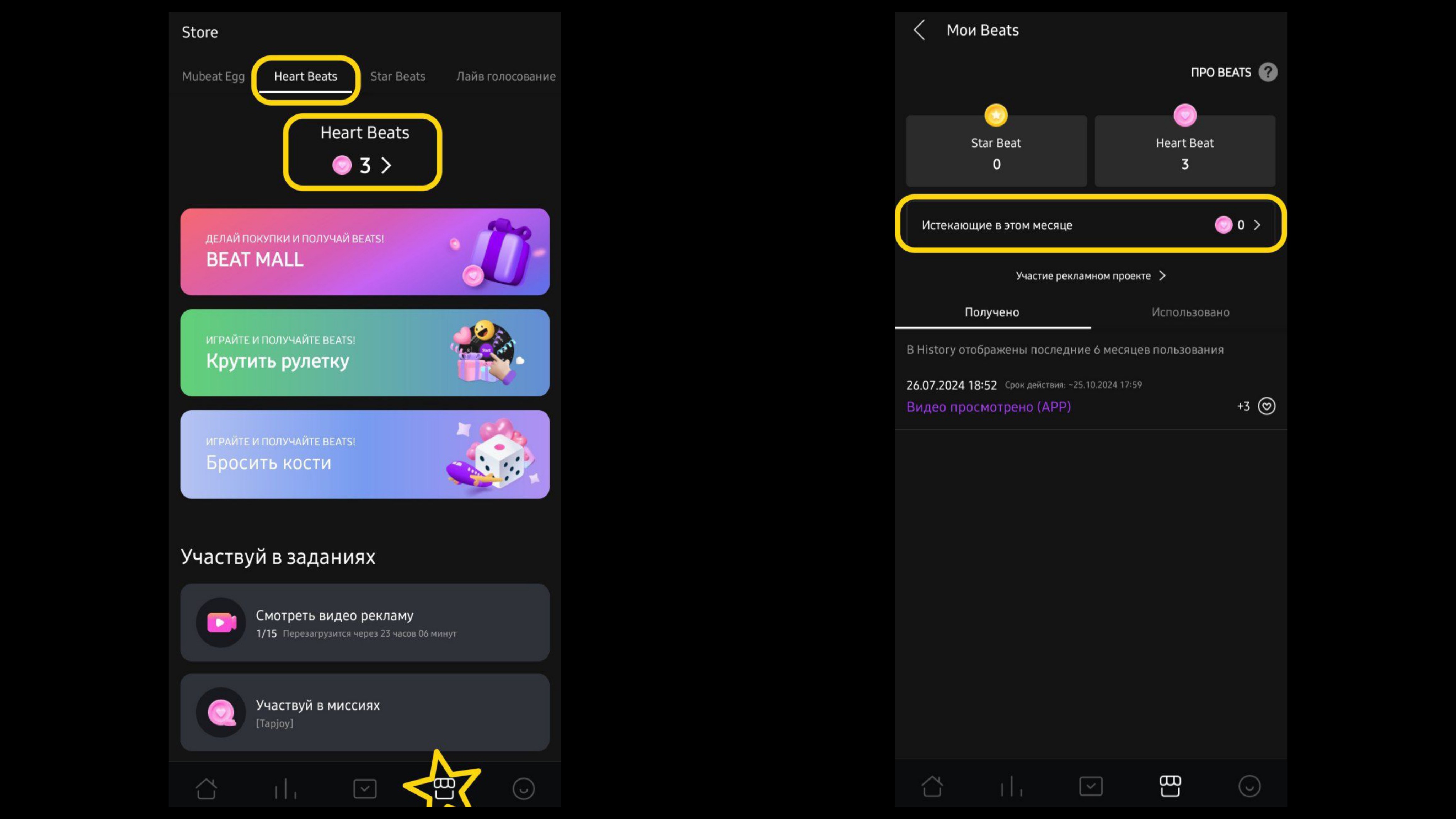Tap the checkmark vote icon on Store screen
The width and height of the screenshot is (1456, 819).
(365, 788)
